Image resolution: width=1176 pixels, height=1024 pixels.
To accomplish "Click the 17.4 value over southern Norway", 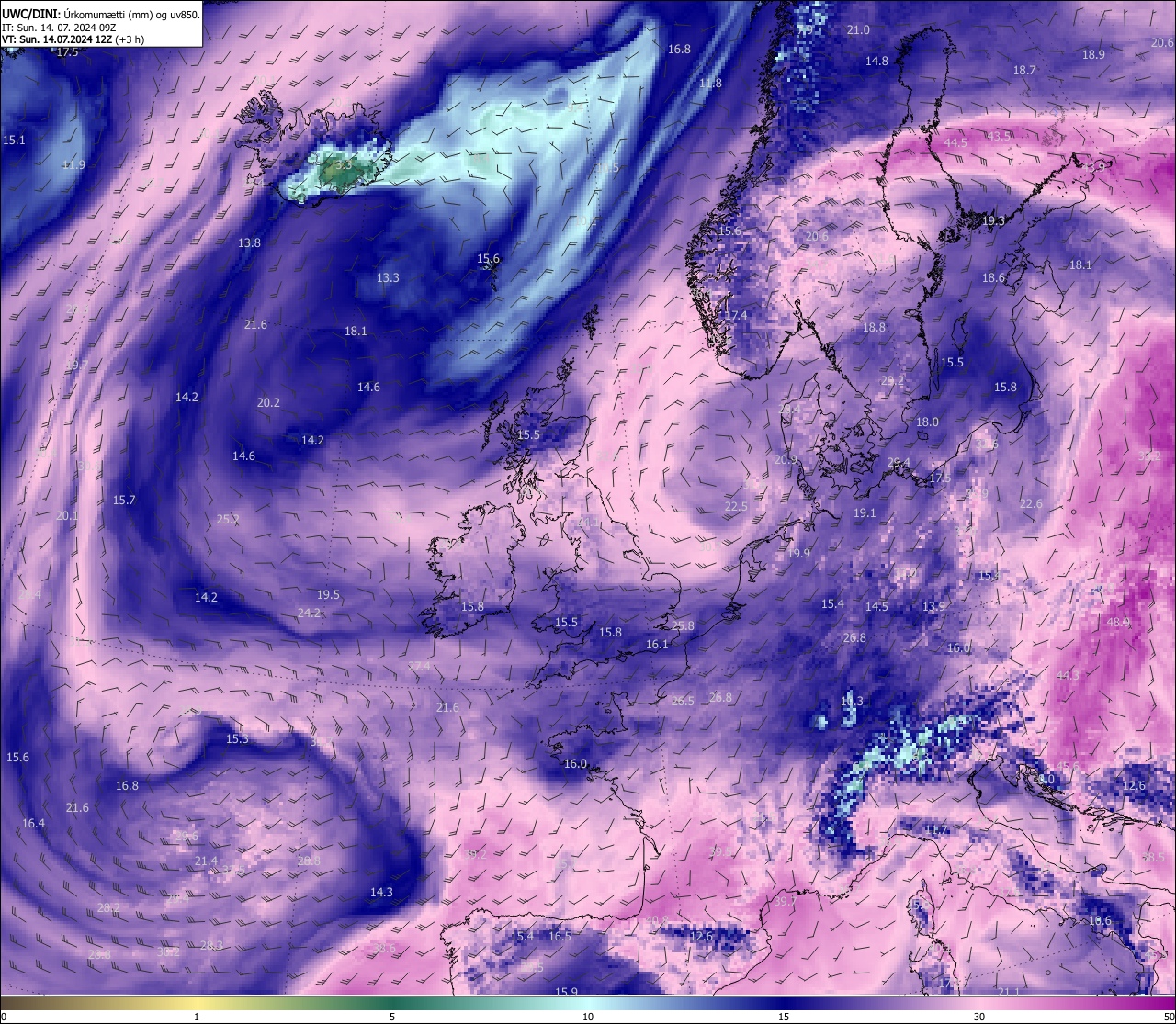I will [x=736, y=316].
